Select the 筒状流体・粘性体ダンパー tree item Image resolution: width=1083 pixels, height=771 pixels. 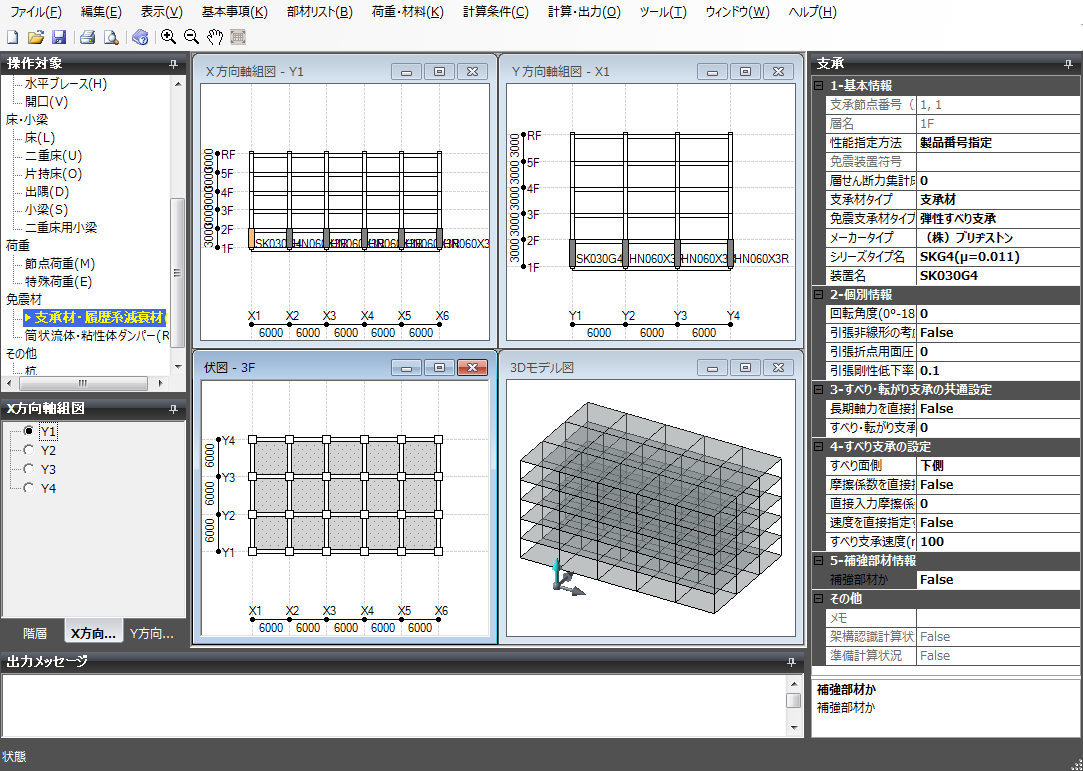(97, 336)
